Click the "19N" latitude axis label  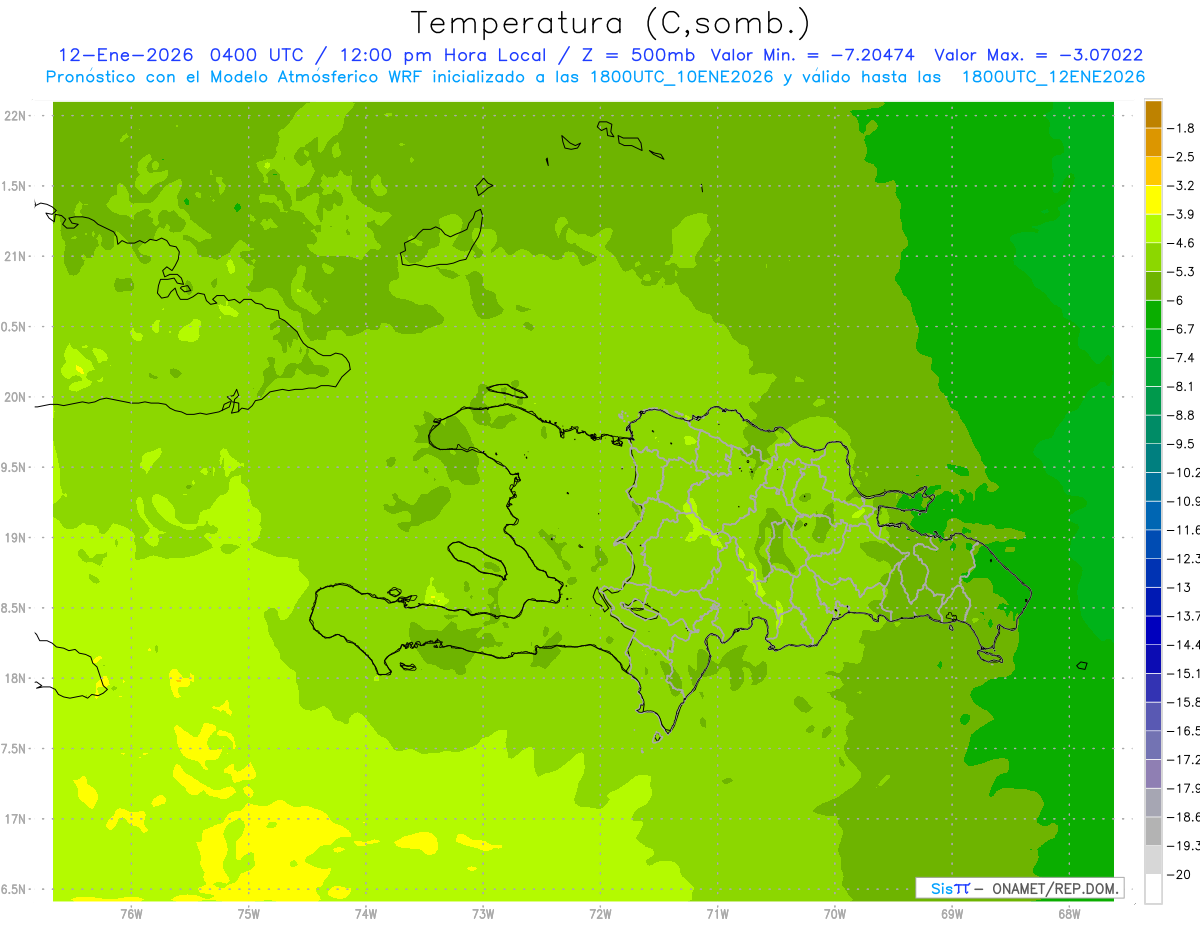pos(16,537)
